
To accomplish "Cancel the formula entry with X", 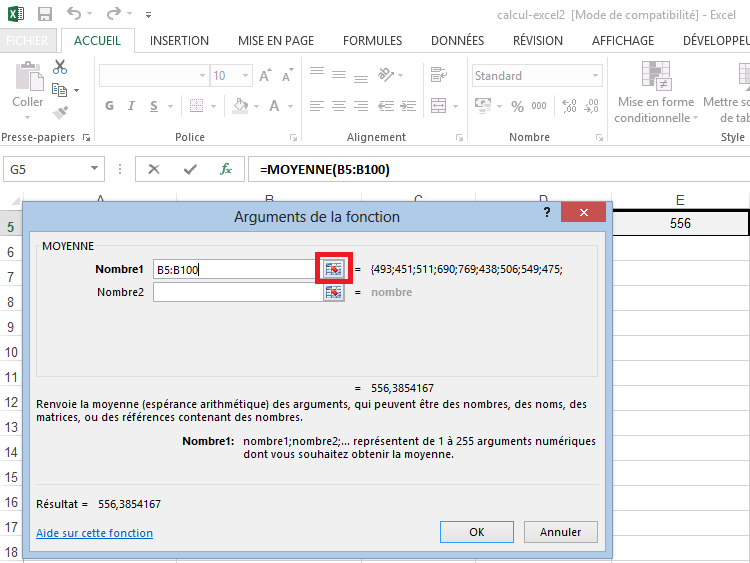I will 154,169.
